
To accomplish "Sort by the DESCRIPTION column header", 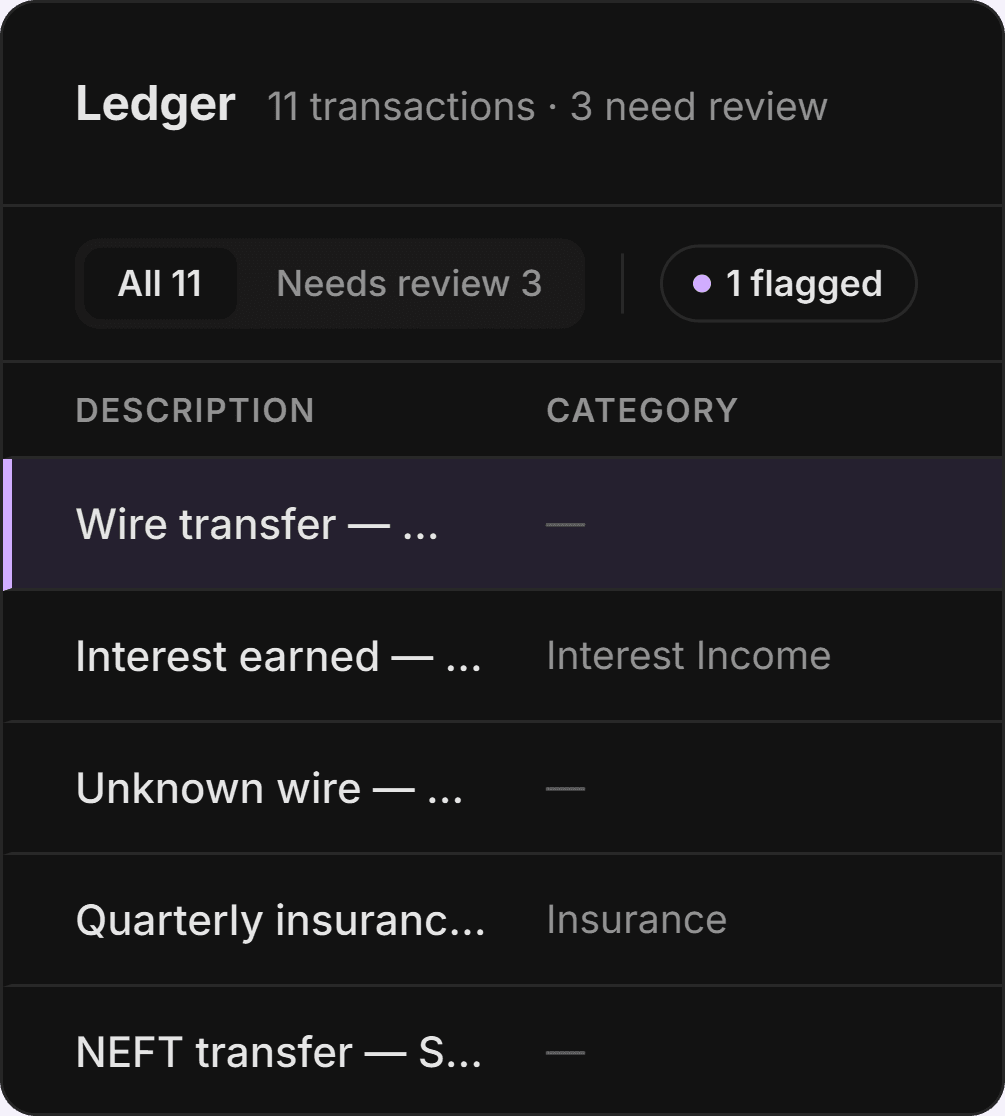I will click(x=195, y=410).
